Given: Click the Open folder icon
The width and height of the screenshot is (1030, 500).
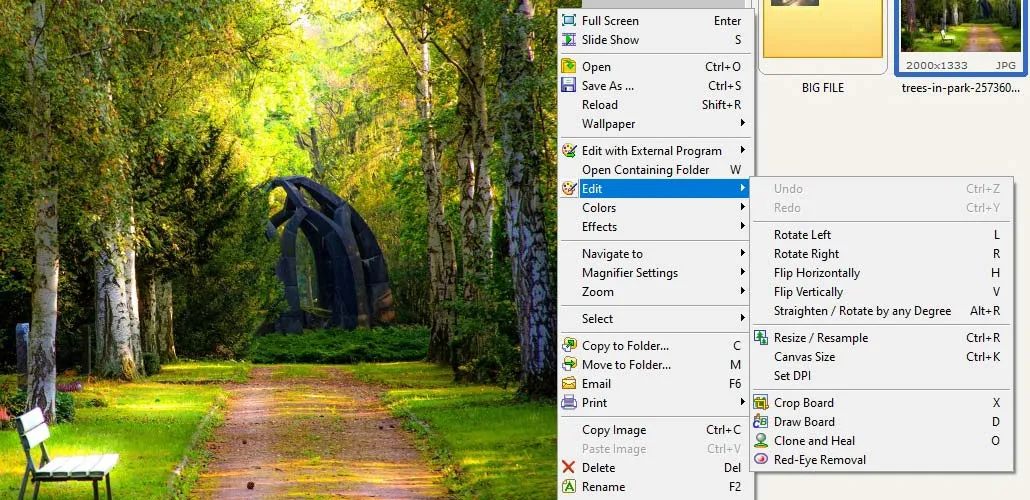Looking at the screenshot, I should 568,66.
